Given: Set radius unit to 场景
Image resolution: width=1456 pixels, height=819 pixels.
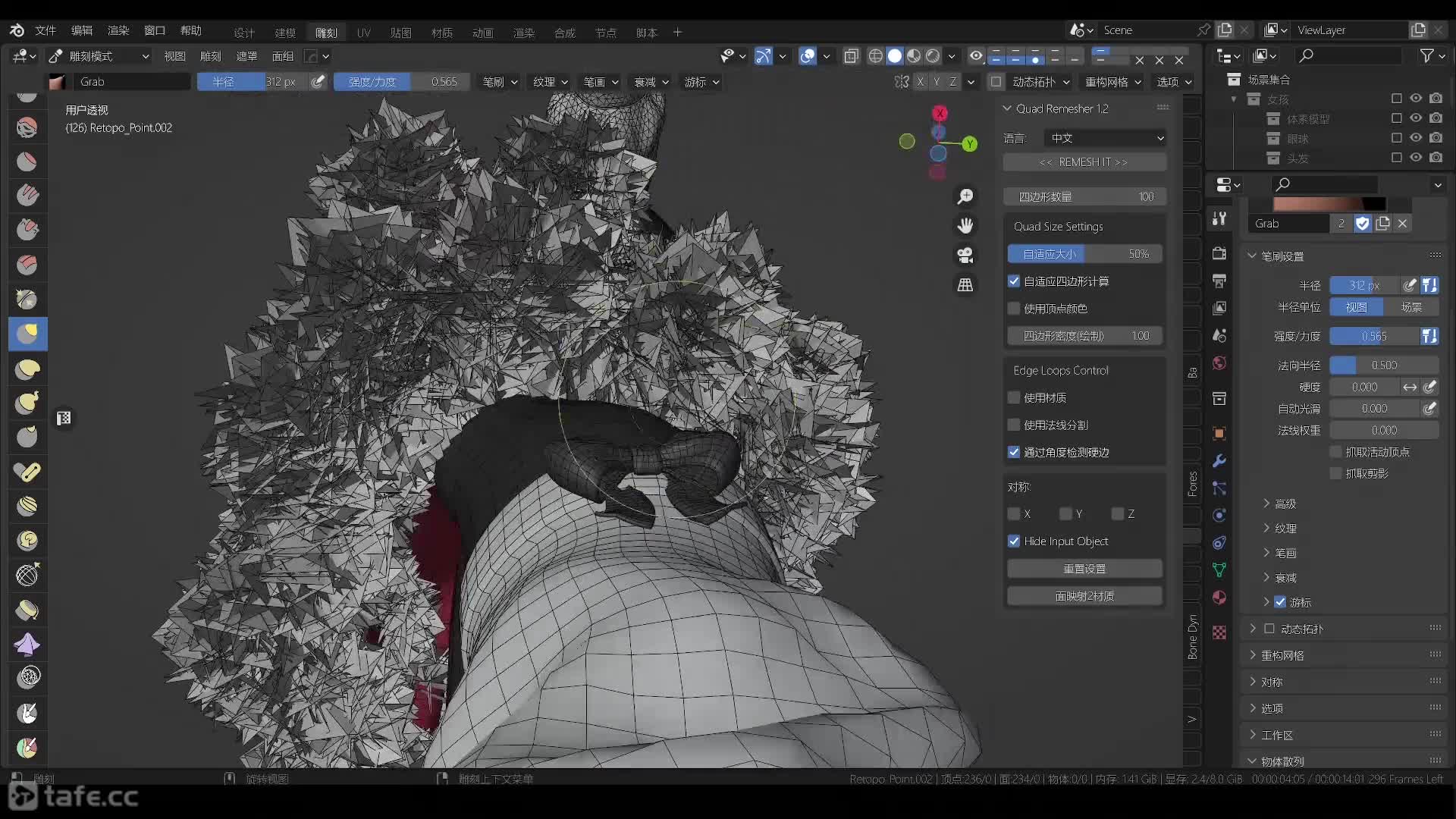Looking at the screenshot, I should (1411, 307).
